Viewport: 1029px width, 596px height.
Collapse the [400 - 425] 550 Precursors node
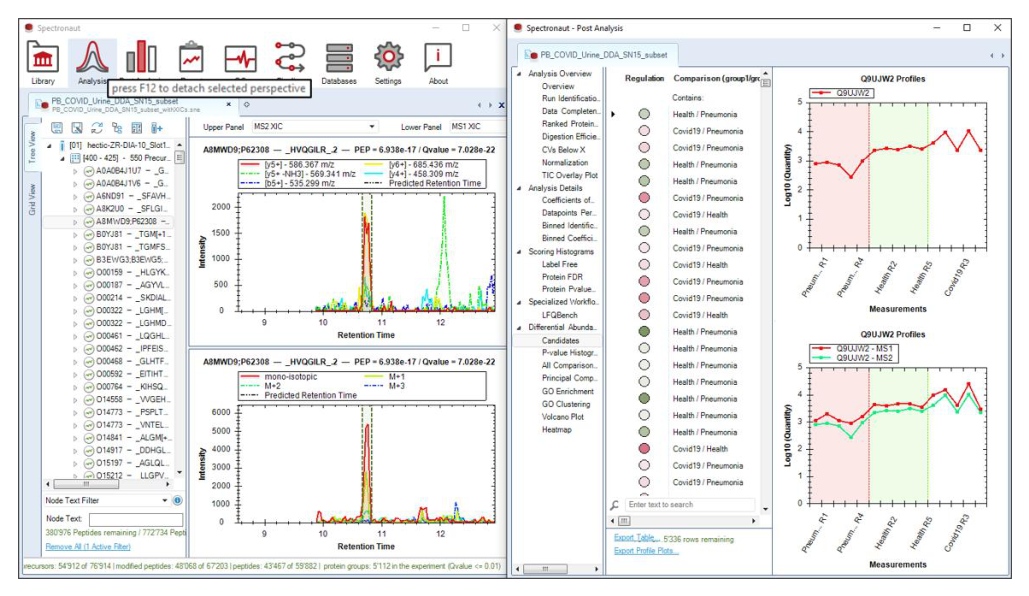point(62,158)
